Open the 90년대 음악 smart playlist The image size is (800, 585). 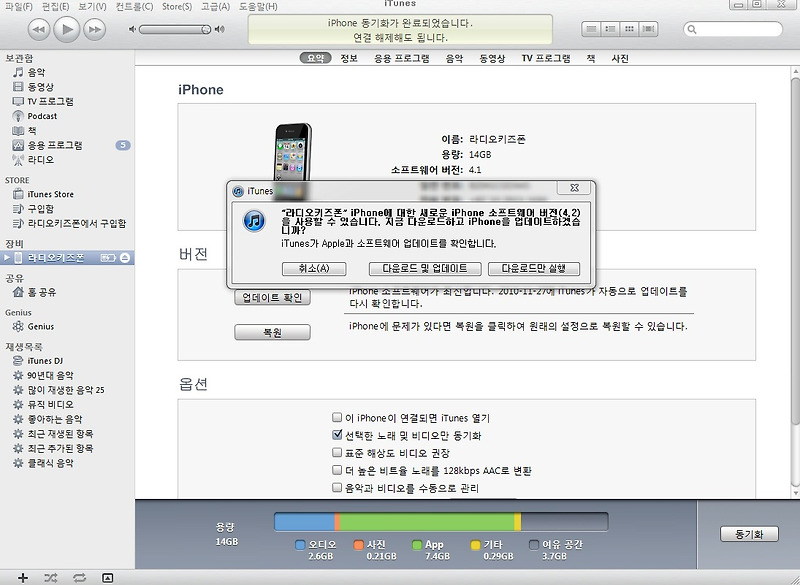pyautogui.click(x=50, y=375)
